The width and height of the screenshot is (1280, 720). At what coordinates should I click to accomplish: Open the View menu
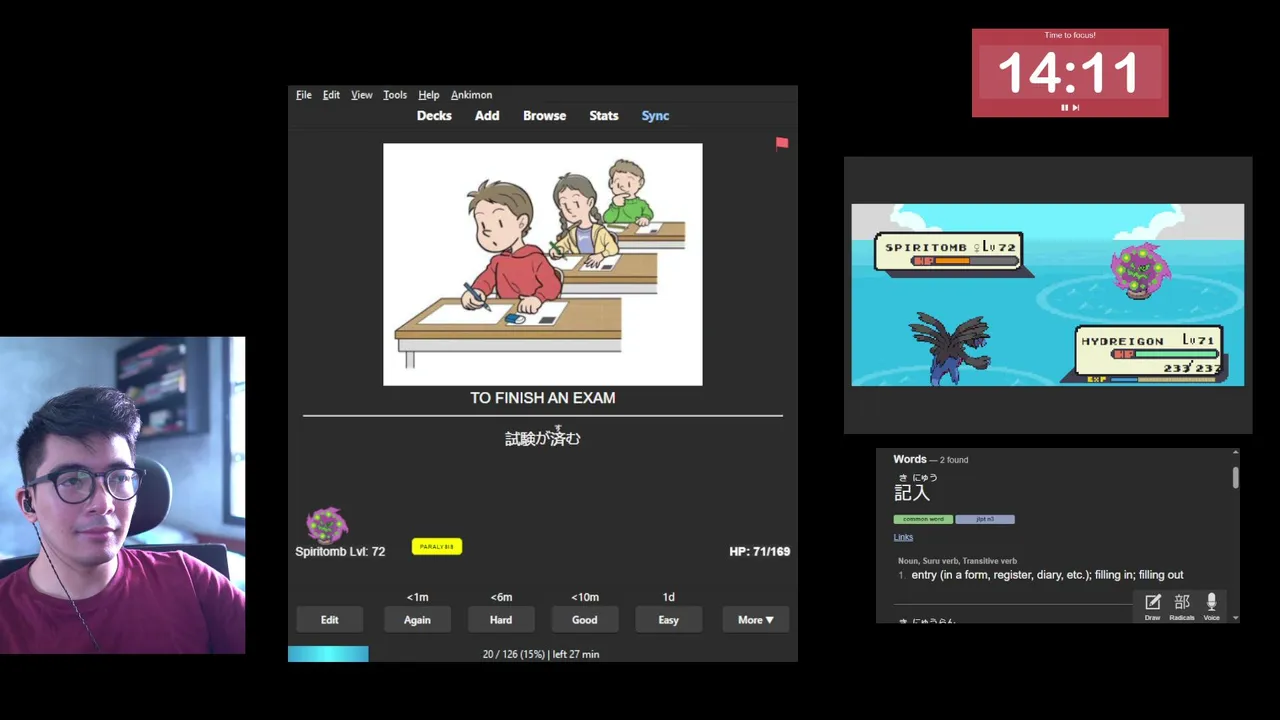pyautogui.click(x=361, y=95)
